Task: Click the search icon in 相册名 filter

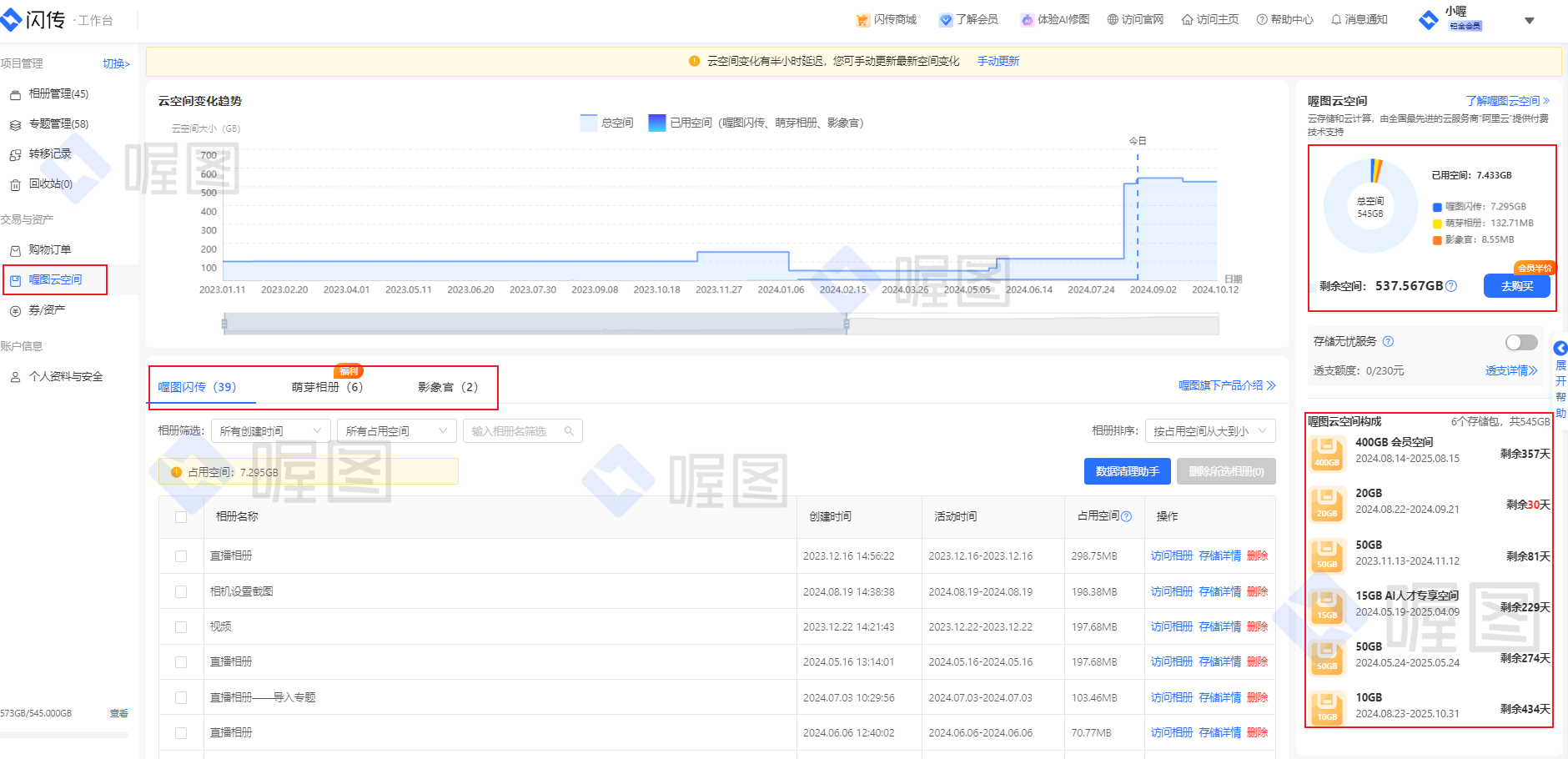Action: (569, 431)
